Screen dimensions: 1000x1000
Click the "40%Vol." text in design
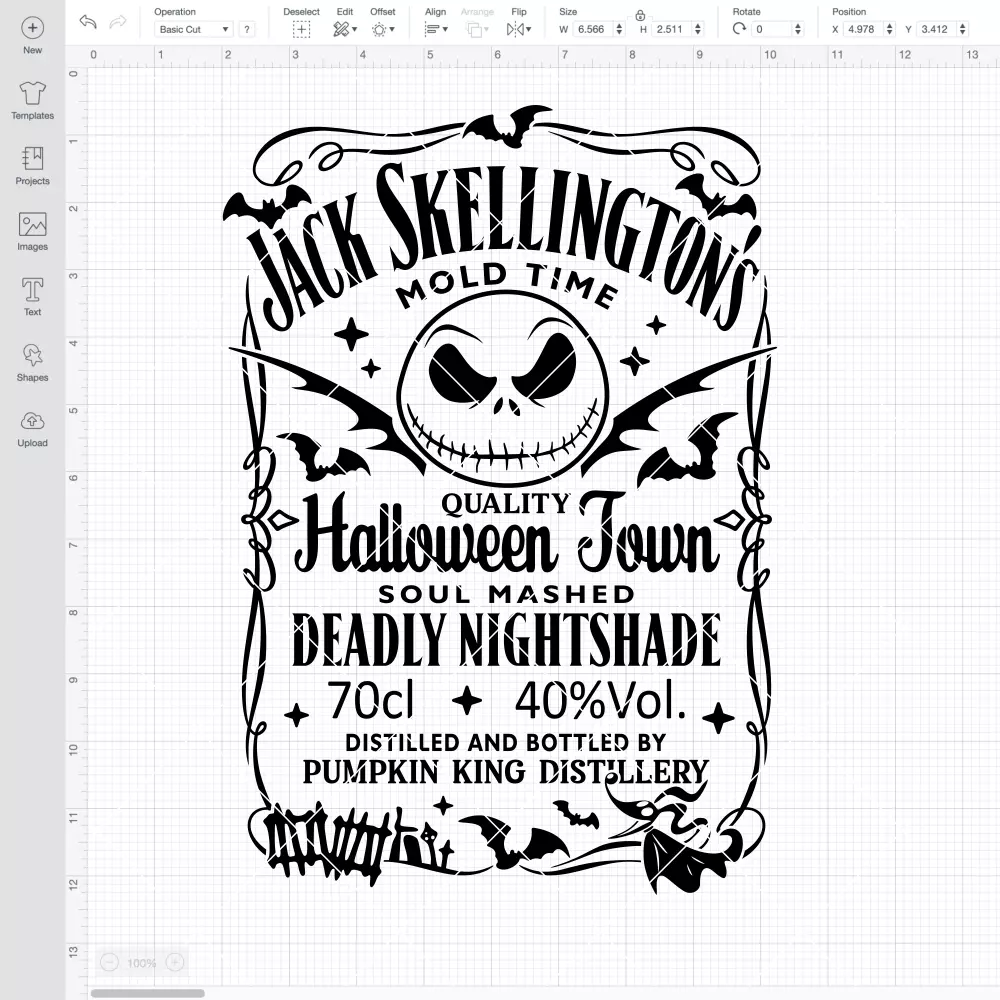[601, 700]
